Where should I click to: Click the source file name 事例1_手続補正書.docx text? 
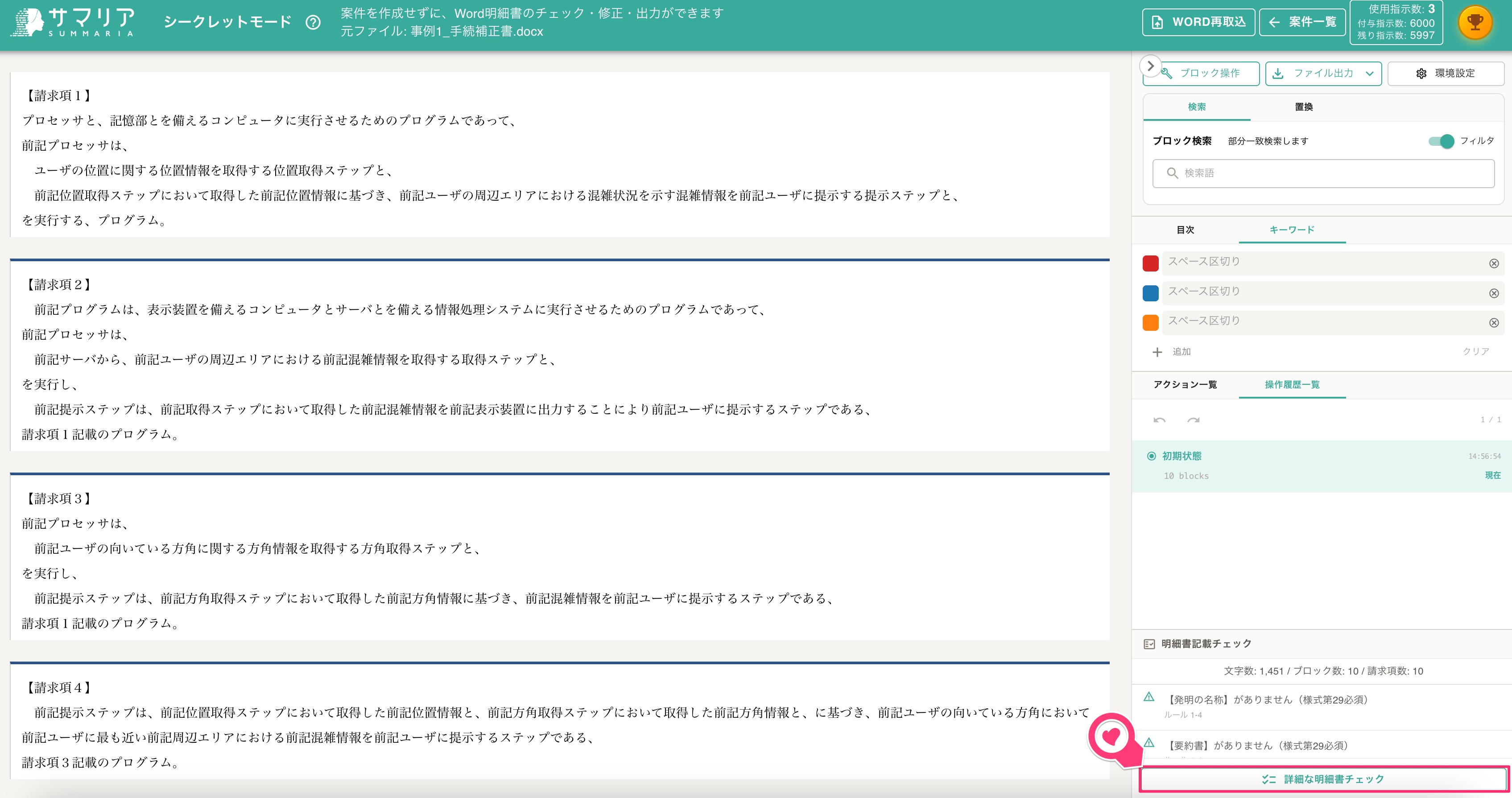coord(477,32)
